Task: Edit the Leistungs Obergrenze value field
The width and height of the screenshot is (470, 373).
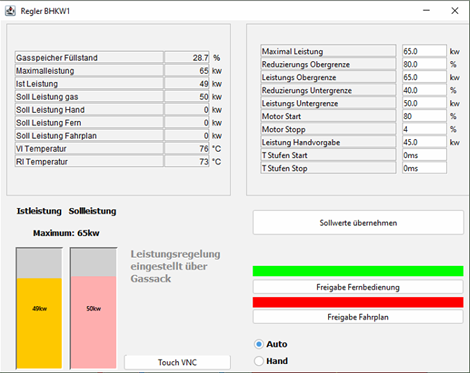Action: [424, 77]
